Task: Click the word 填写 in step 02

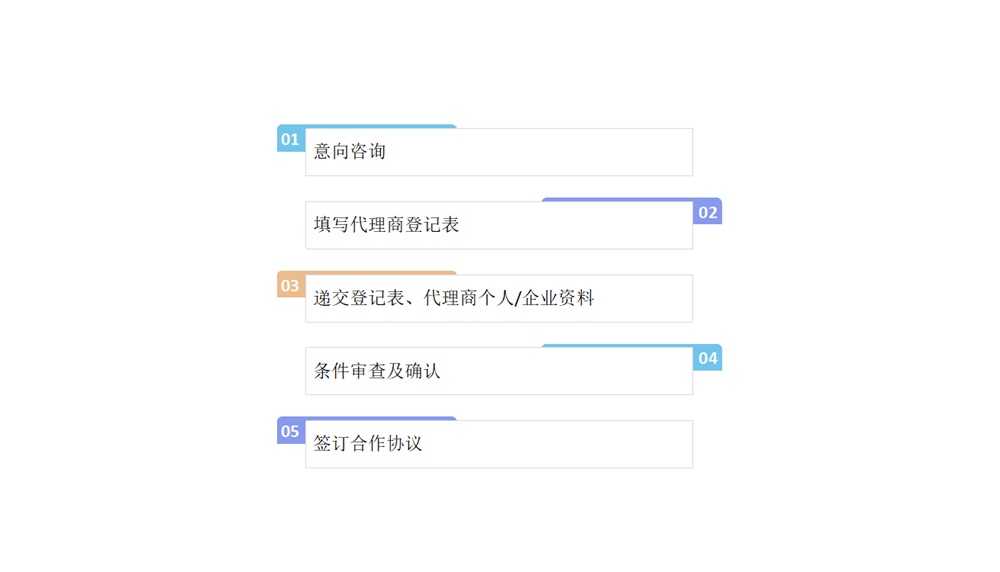Action: coord(331,224)
